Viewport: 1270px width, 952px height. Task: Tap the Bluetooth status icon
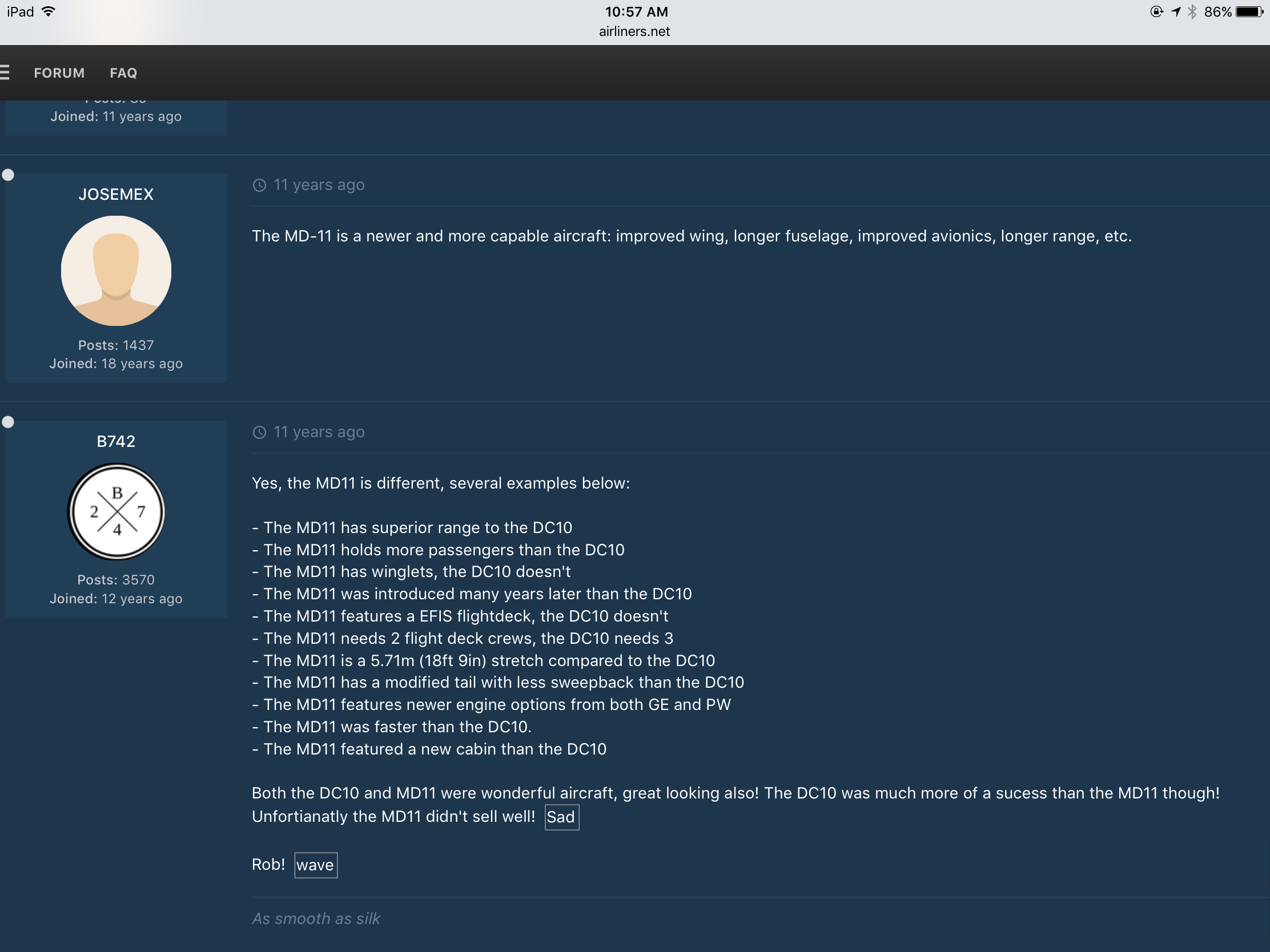click(1192, 11)
